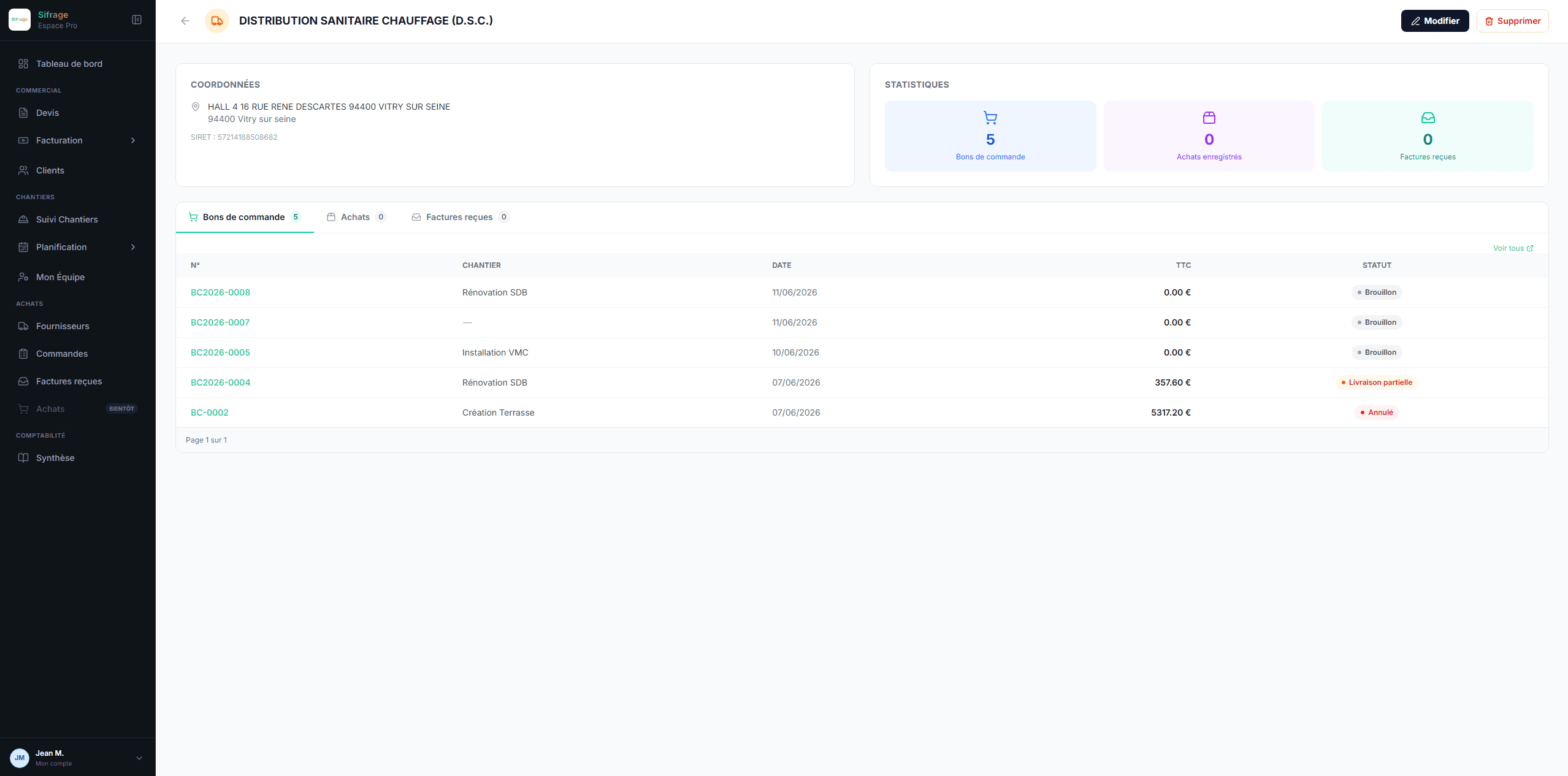Click the Planification calendar icon
The width and height of the screenshot is (1568, 776).
(23, 247)
